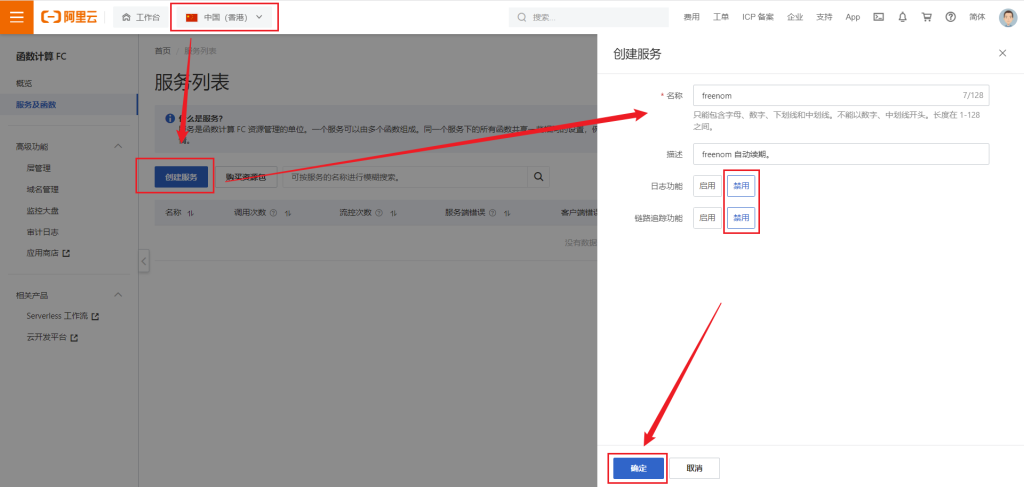Enable 日志功能 with 启用
The width and height of the screenshot is (1024, 487).
[707, 186]
